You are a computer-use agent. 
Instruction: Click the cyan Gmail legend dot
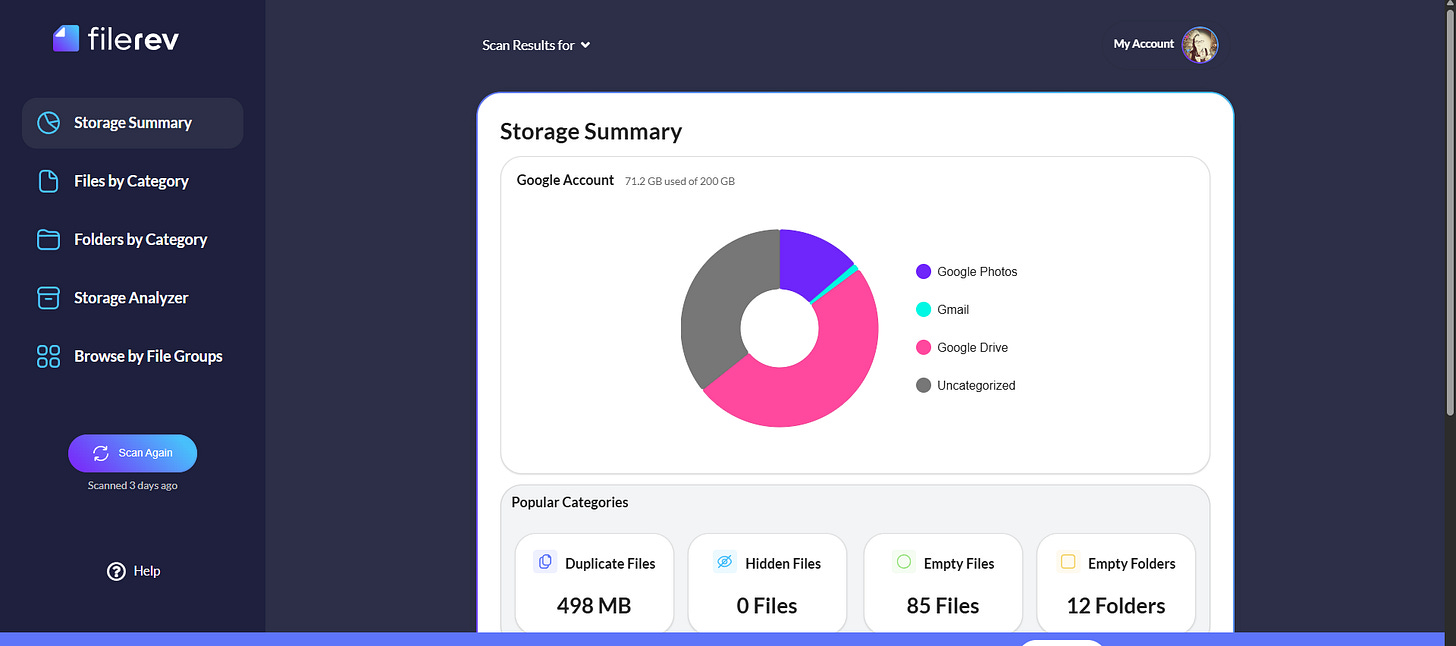tap(924, 310)
